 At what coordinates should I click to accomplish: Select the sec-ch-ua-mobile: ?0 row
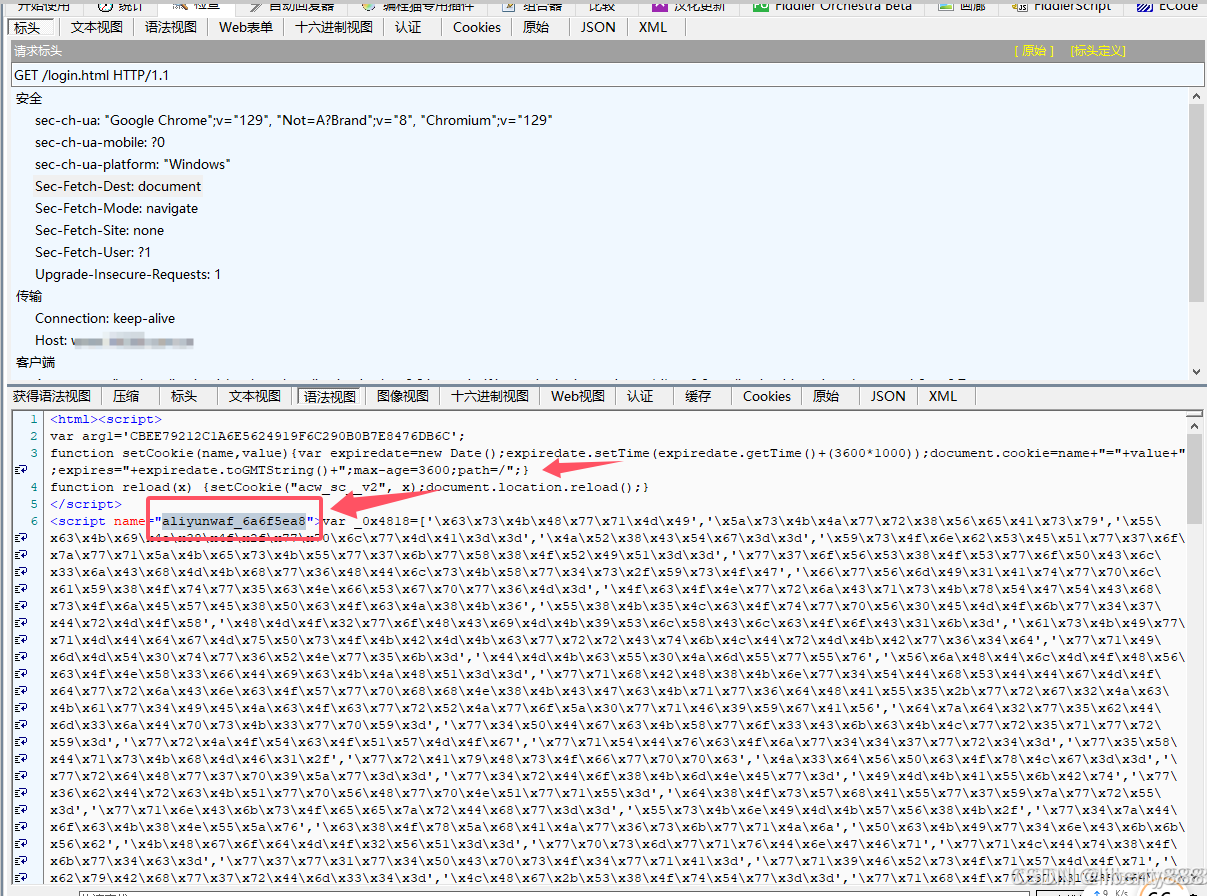(x=100, y=142)
